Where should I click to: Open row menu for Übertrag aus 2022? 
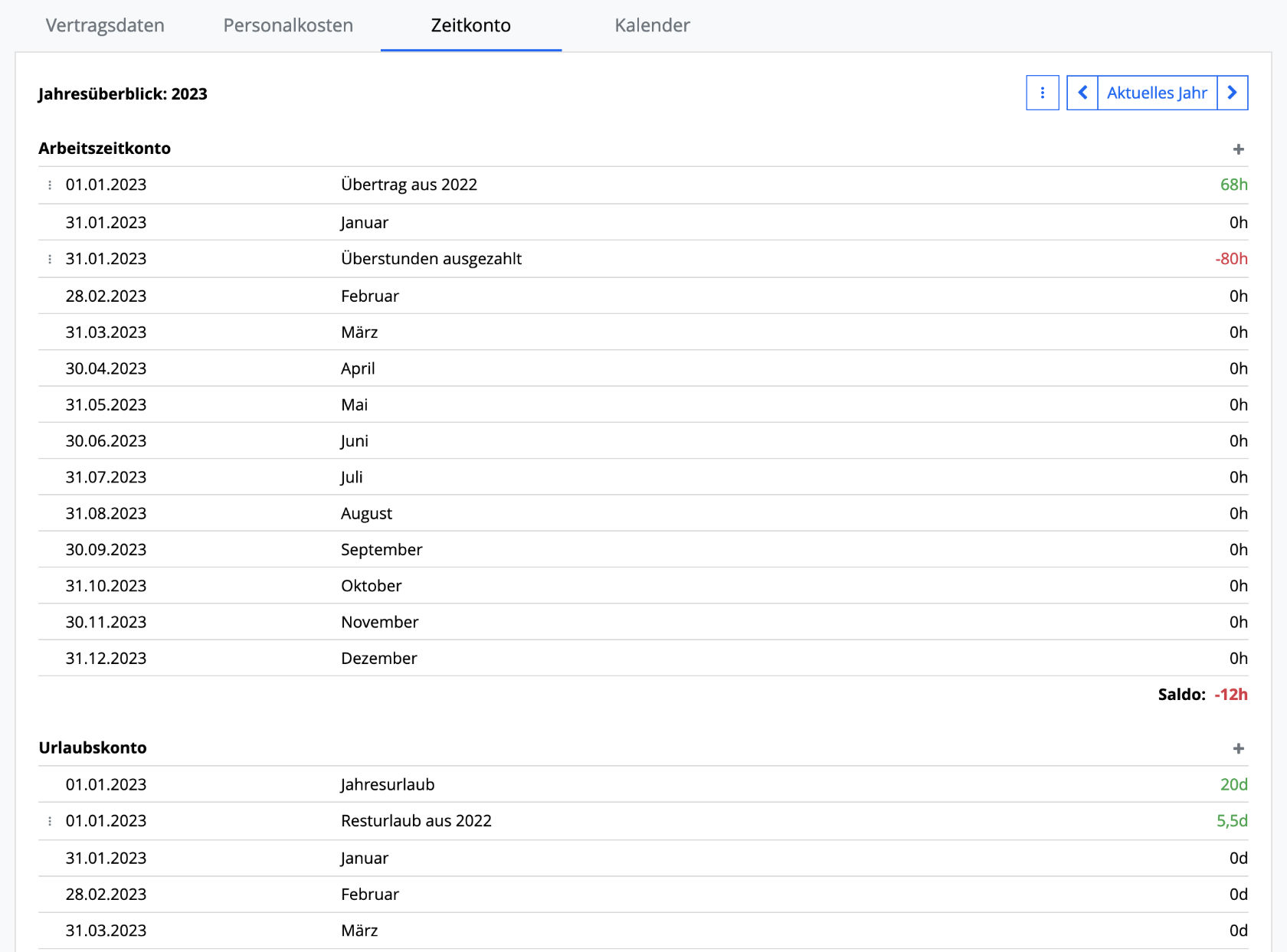coord(50,185)
